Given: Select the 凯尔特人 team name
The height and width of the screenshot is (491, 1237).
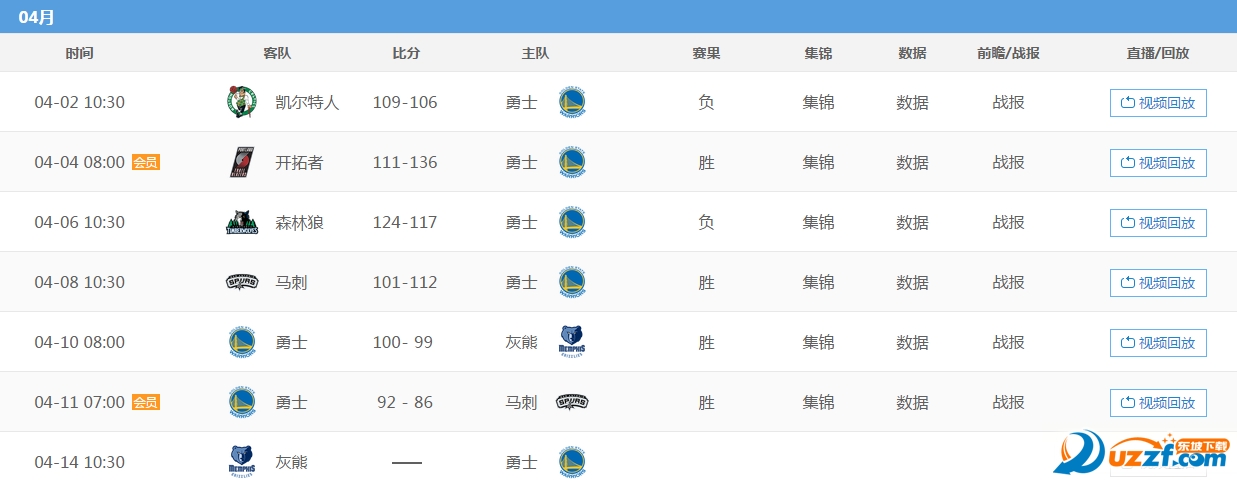Looking at the screenshot, I should pyautogui.click(x=307, y=102).
